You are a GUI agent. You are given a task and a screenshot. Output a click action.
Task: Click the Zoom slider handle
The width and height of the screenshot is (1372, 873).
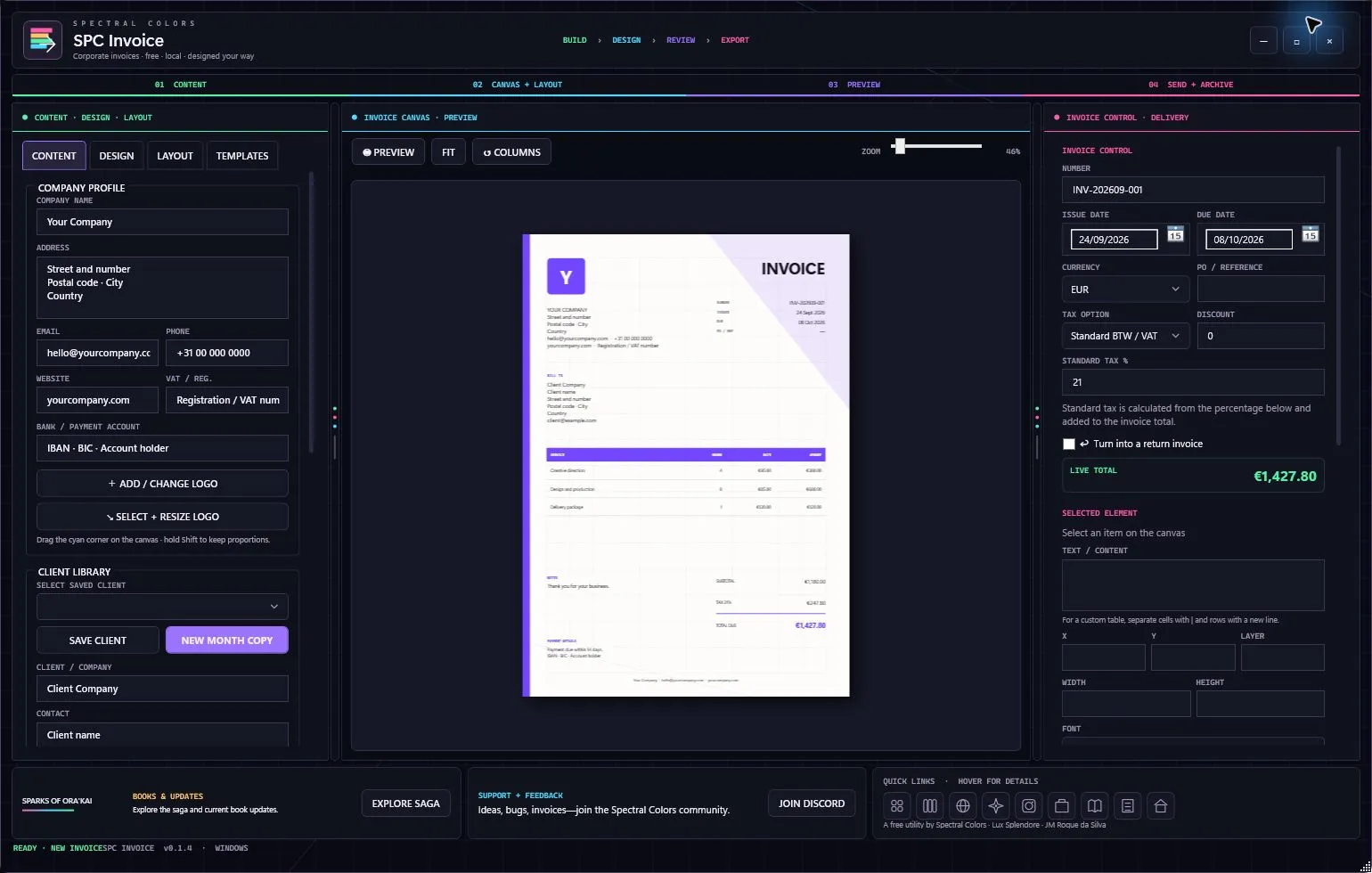point(900,146)
